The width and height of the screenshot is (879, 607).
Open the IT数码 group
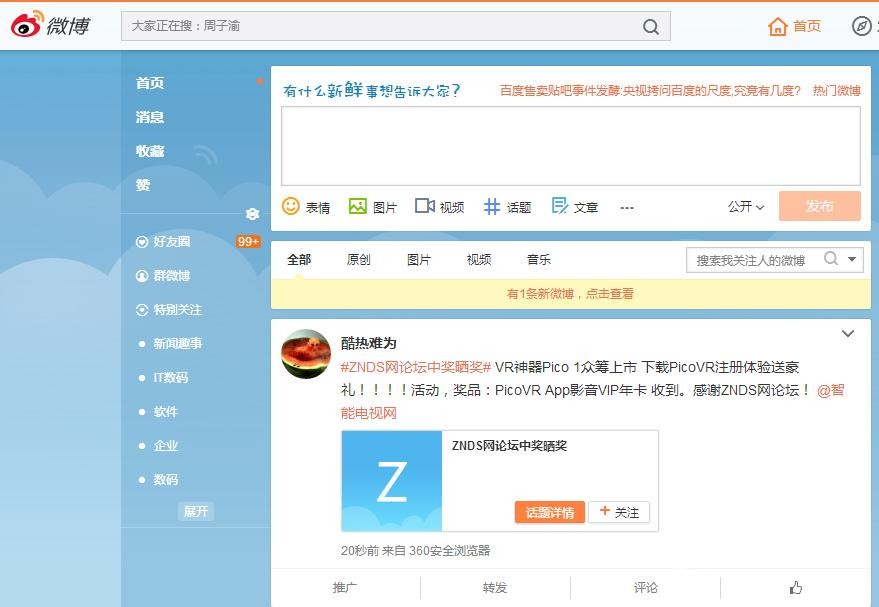[170, 378]
